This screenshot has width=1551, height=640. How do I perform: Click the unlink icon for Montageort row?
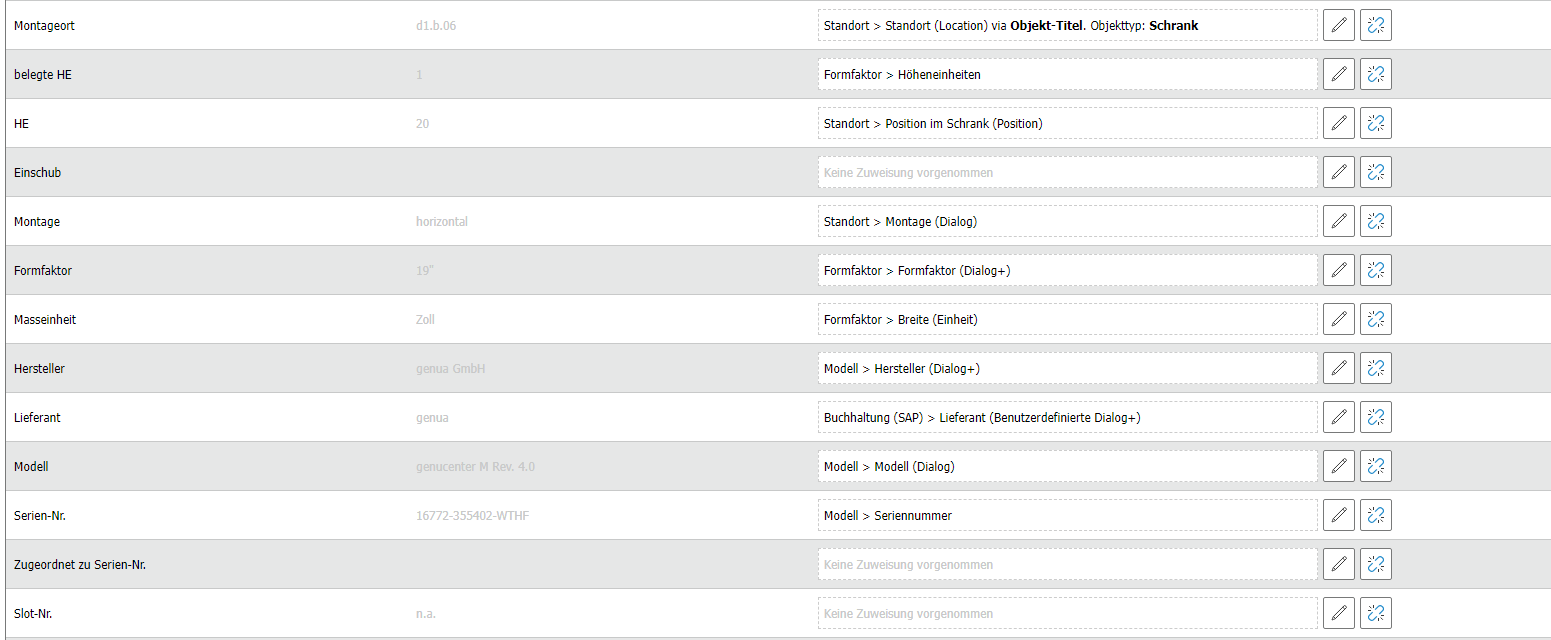[x=1376, y=25]
